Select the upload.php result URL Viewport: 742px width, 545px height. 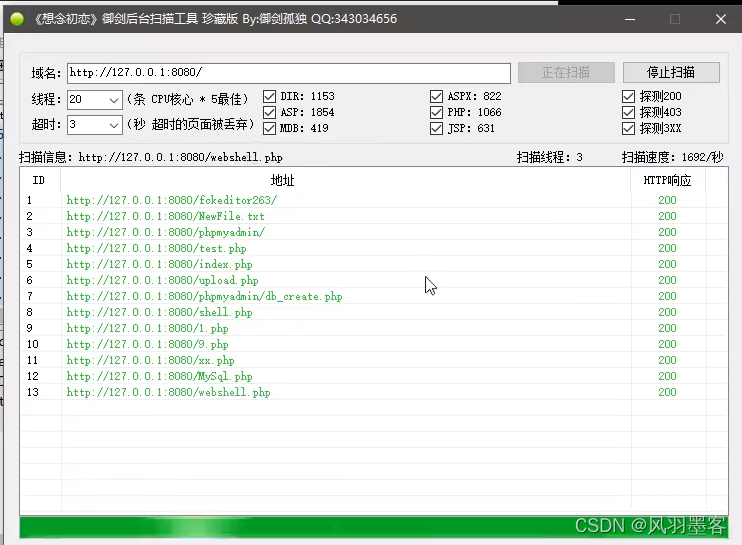(162, 281)
